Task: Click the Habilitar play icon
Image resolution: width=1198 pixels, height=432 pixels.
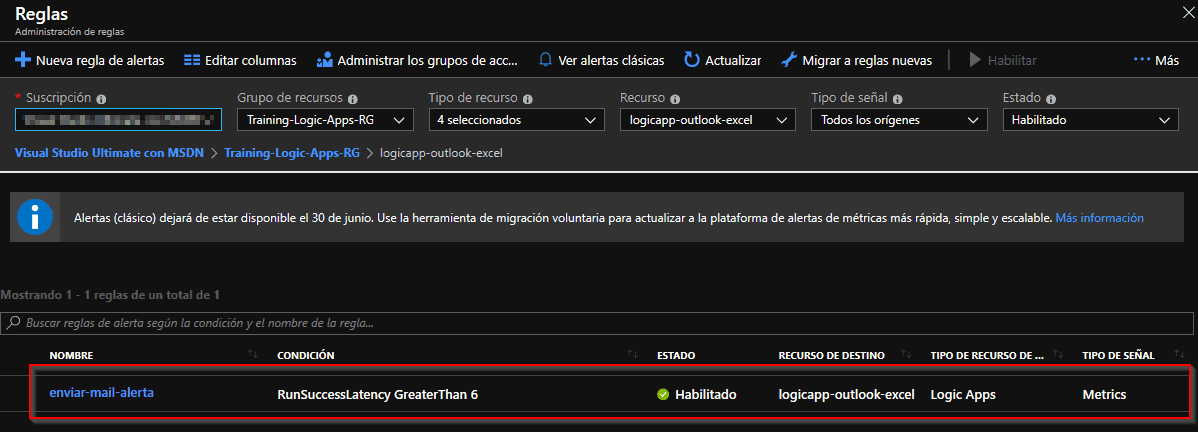Action: tap(975, 60)
